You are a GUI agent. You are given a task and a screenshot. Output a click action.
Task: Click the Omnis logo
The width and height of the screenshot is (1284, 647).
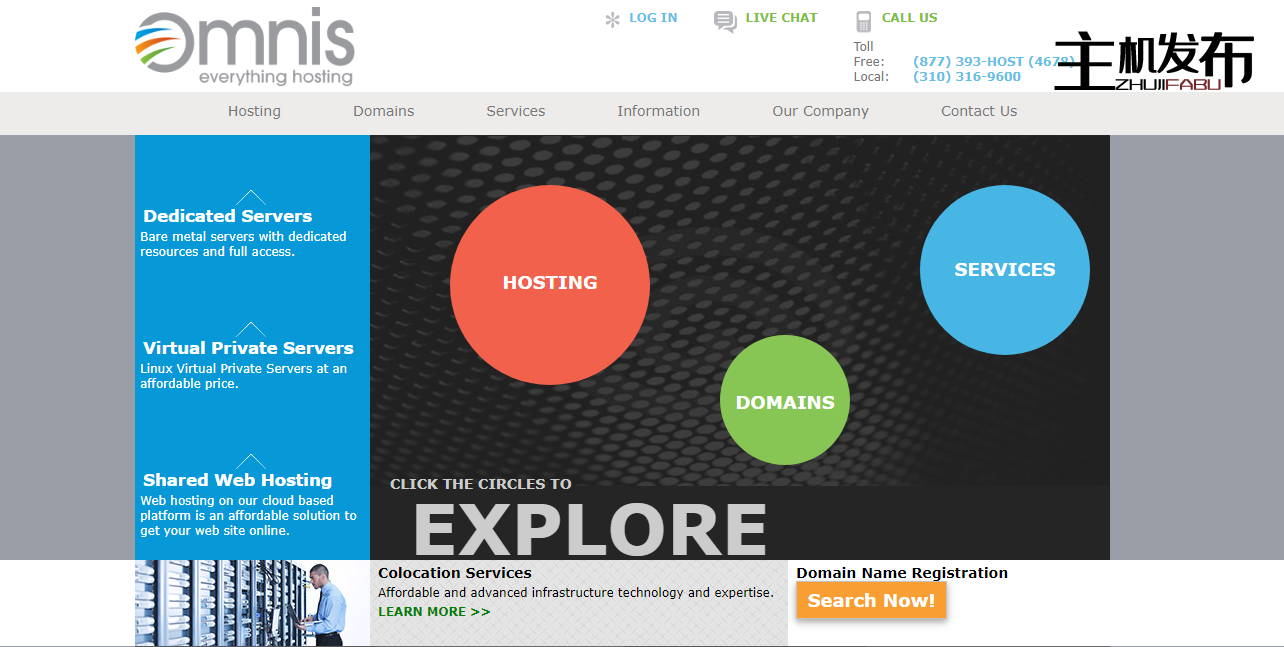tap(245, 47)
